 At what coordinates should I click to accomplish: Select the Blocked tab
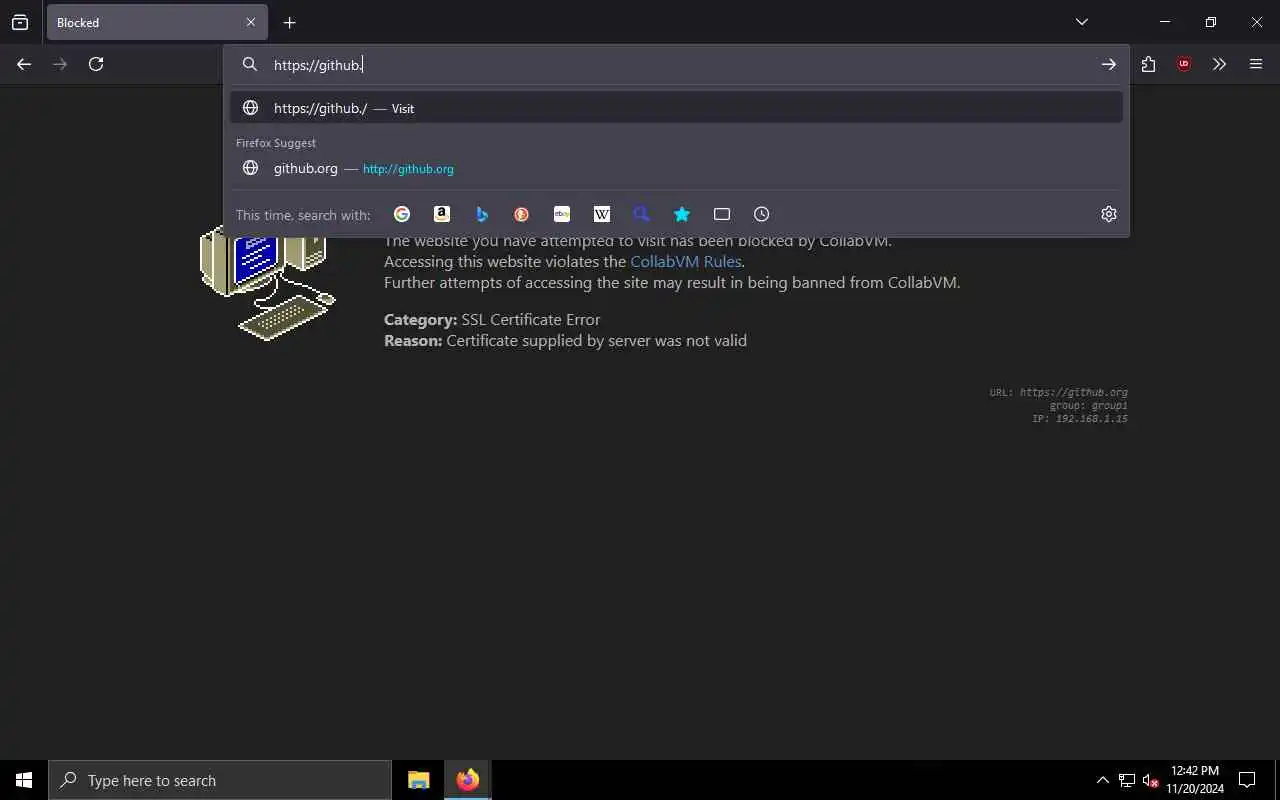tap(157, 22)
